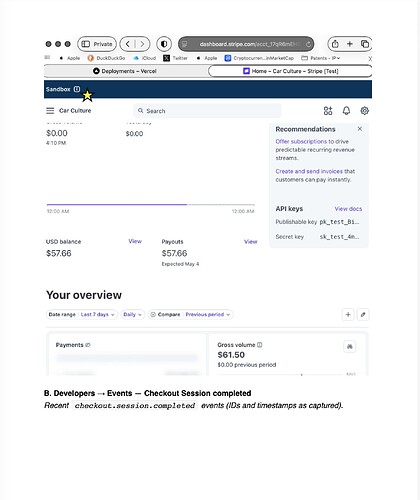Reveal the Secret key sk_test value
420x500 pixels.
point(339,237)
